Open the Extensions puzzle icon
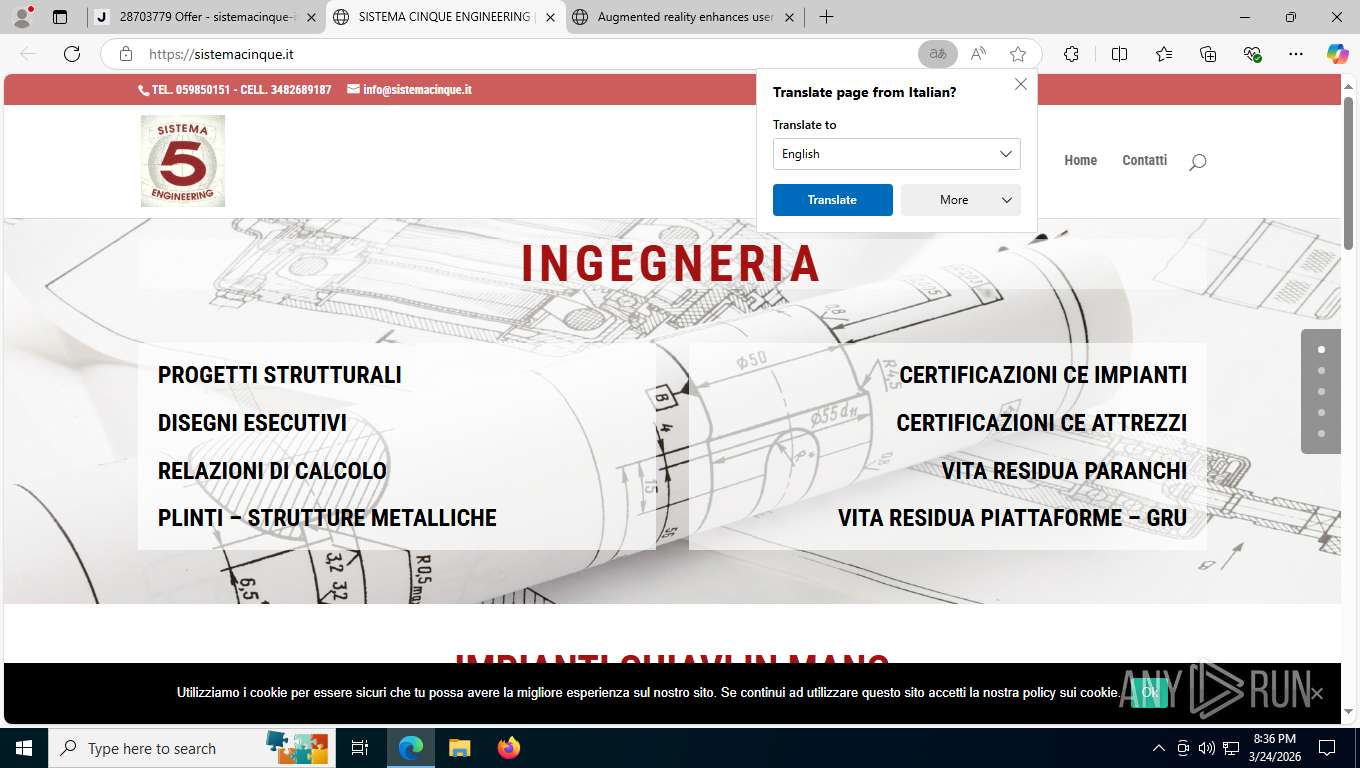The height and width of the screenshot is (768, 1360). coord(1071,54)
